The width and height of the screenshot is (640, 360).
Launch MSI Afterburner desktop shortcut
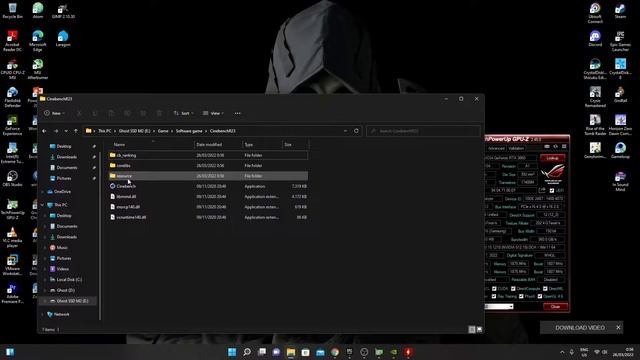point(38,69)
